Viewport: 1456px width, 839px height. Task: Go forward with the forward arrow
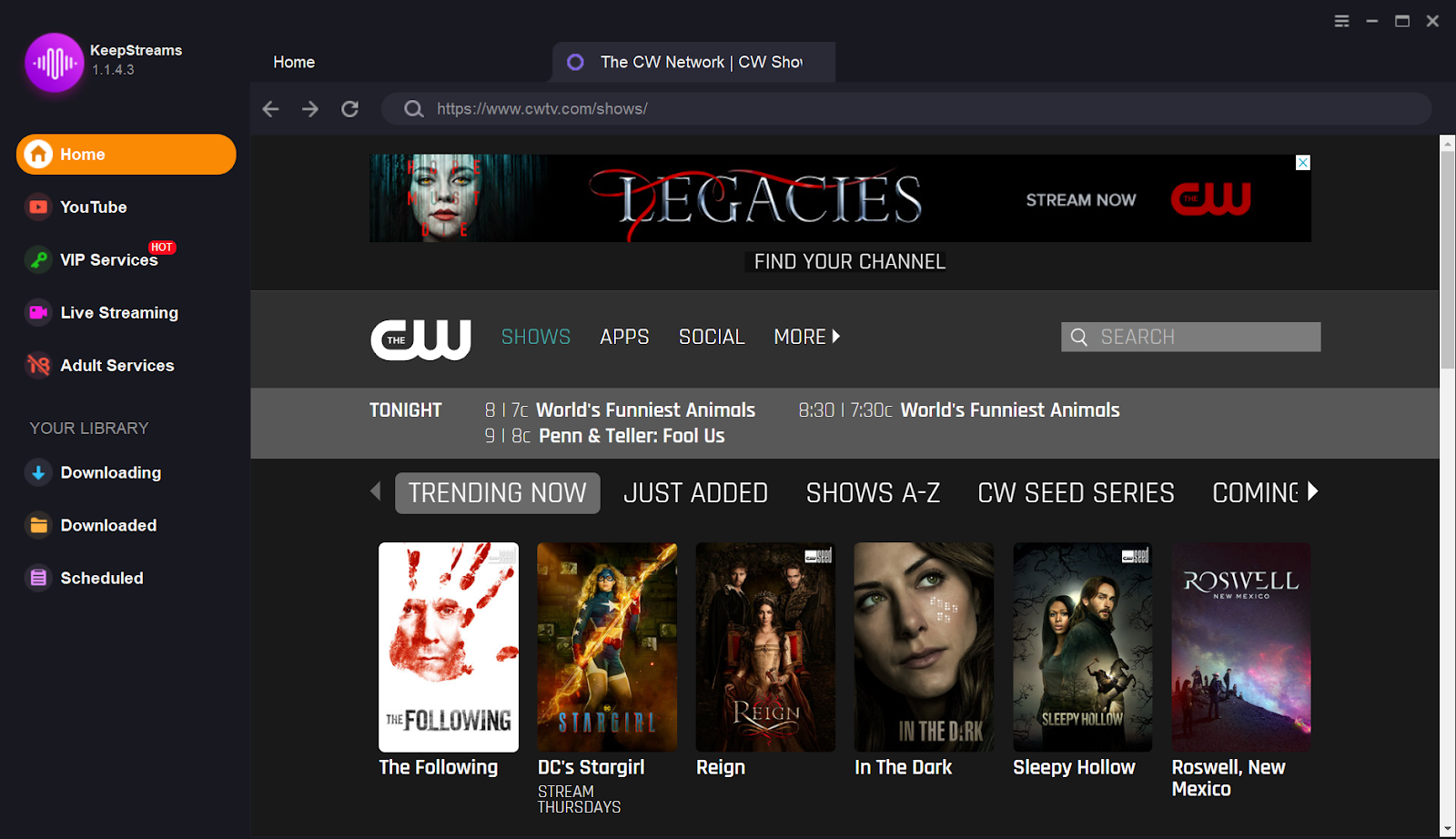click(x=310, y=109)
